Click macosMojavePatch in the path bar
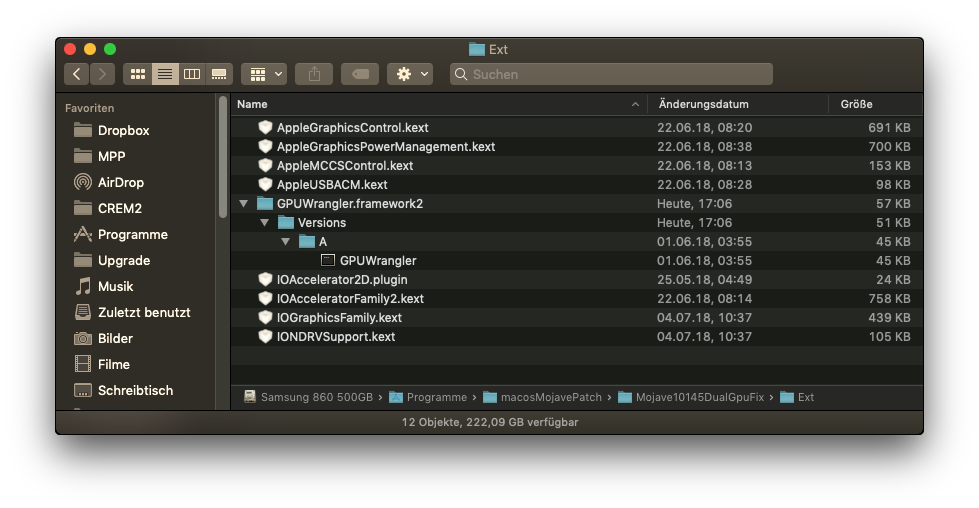This screenshot has width=979, height=508. (x=542, y=397)
